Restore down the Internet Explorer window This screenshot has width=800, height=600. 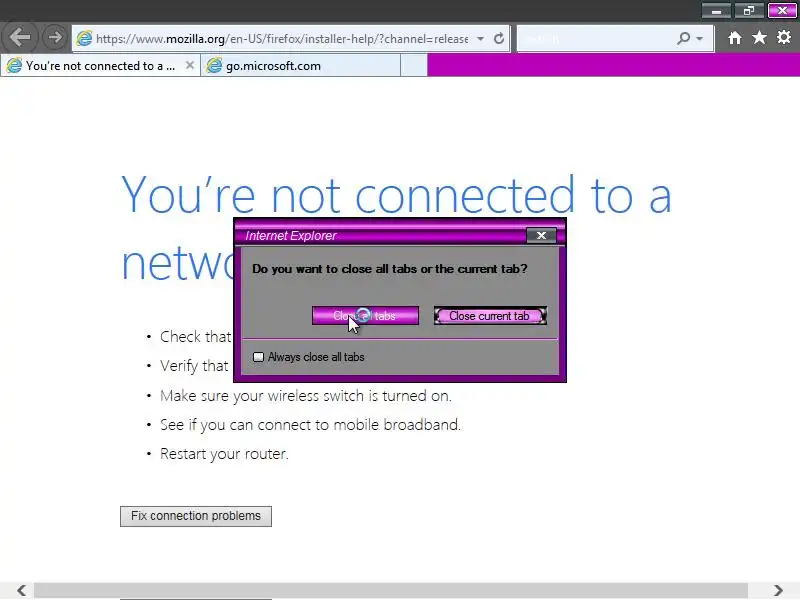coord(749,11)
